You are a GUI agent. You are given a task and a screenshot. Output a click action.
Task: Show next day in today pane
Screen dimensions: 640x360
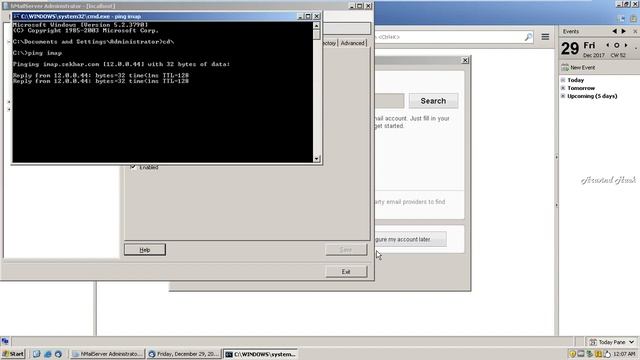[626, 45]
